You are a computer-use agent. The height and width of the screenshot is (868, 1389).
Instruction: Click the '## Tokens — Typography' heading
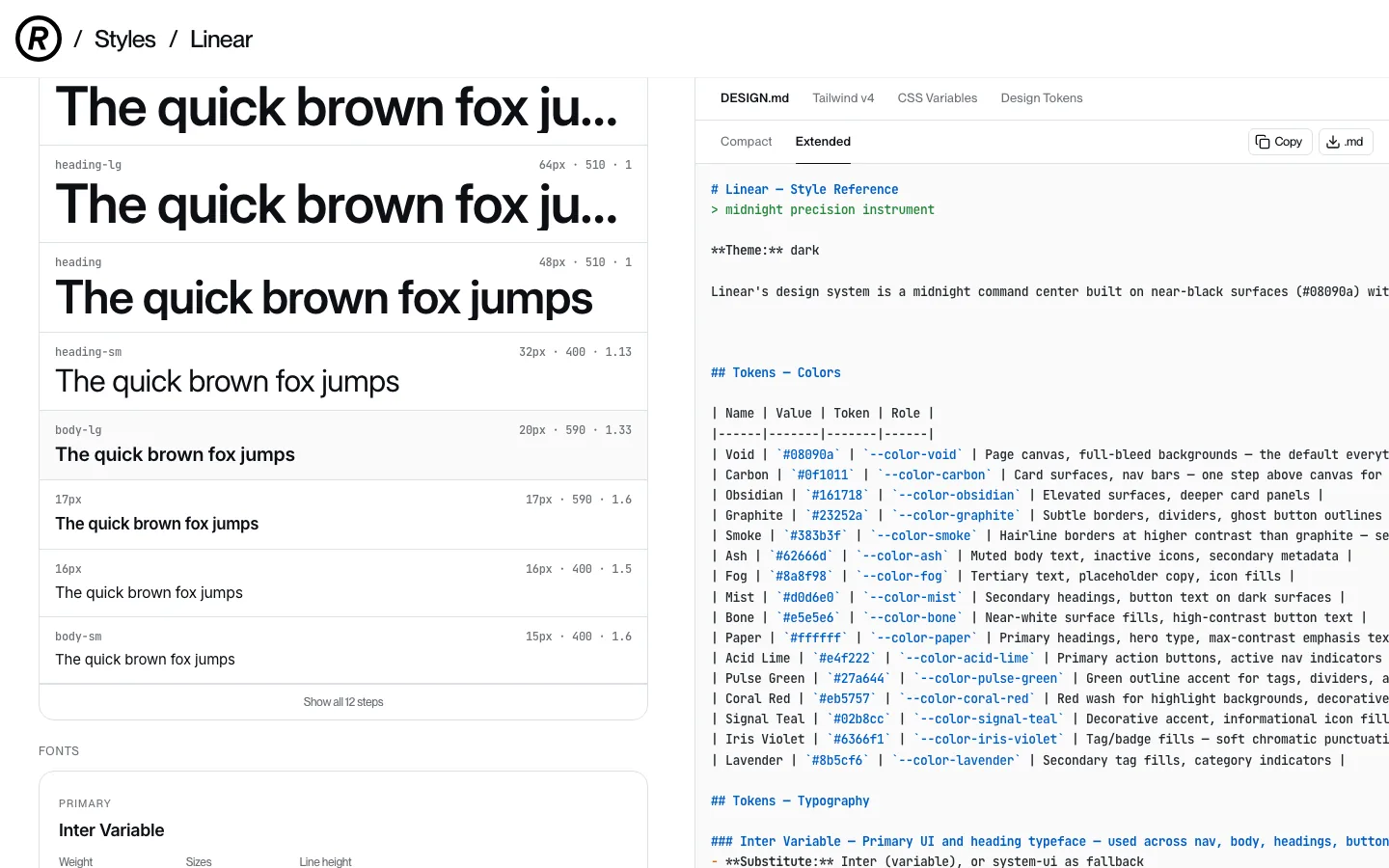(790, 801)
